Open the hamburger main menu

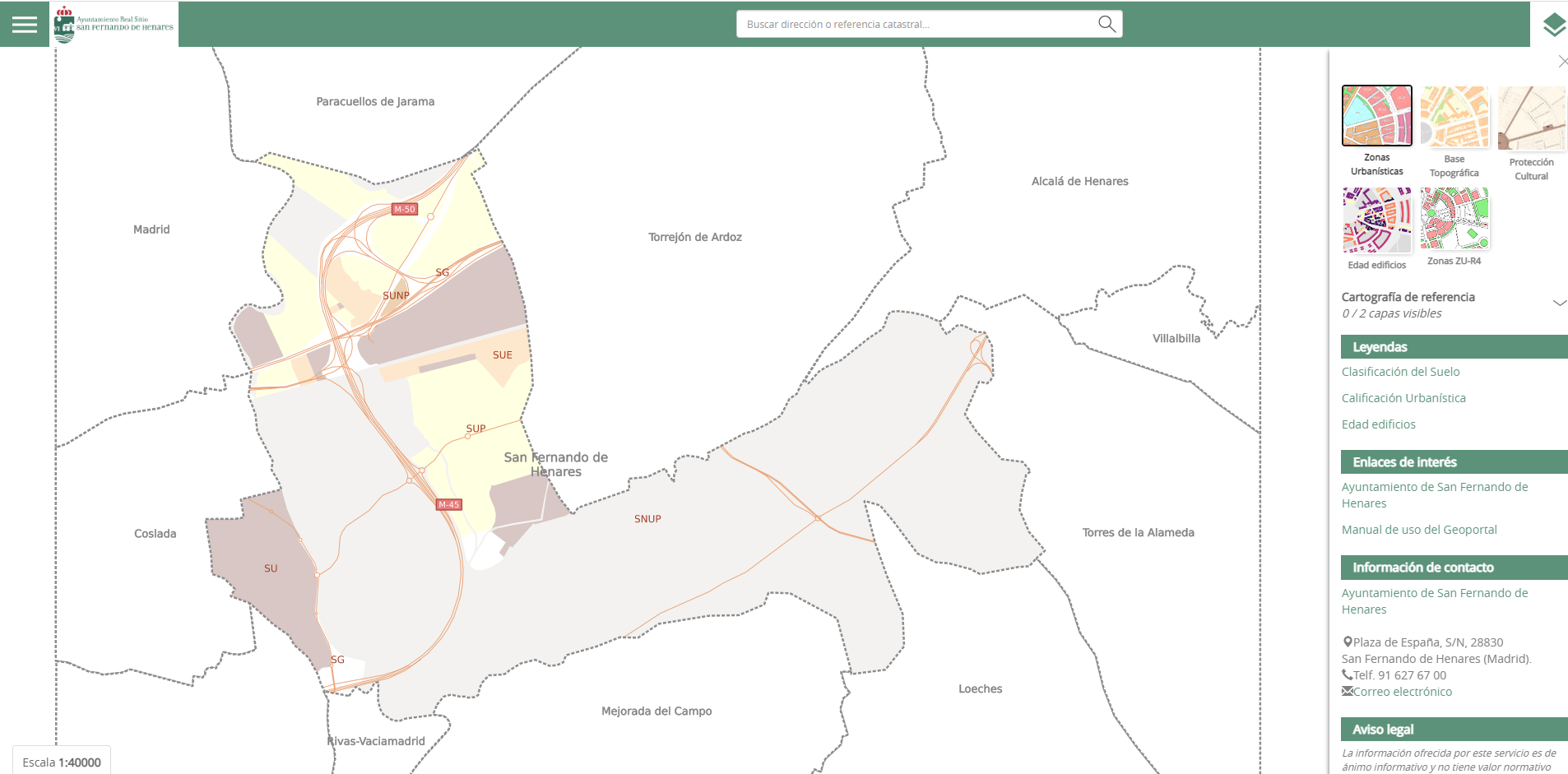[25, 25]
